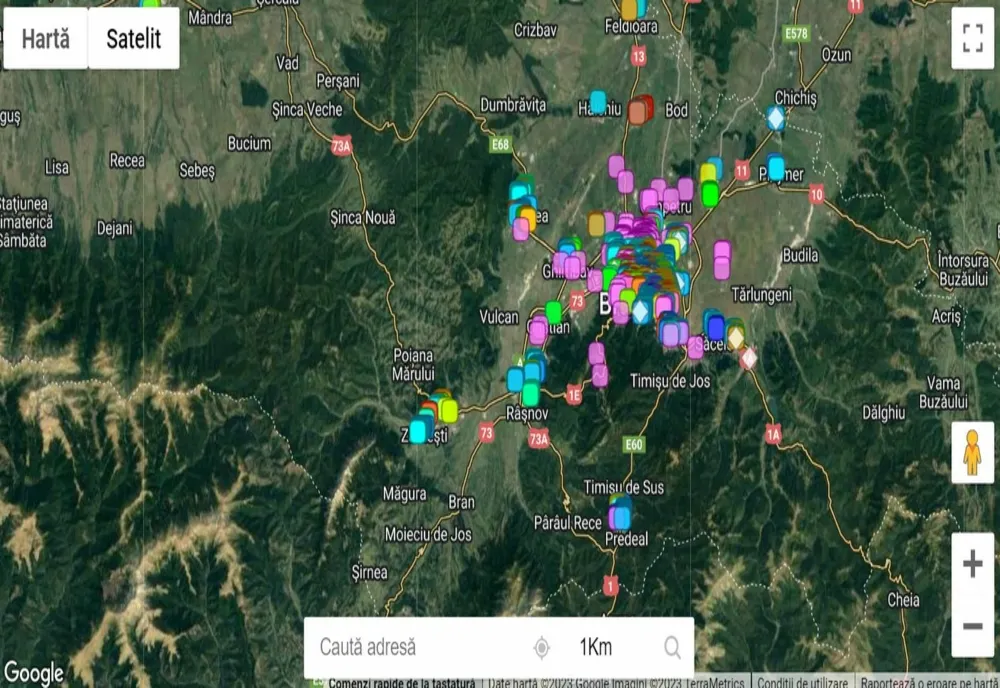Viewport: 1000px width, 688px height.
Task: Open the Google logo link
Action: (x=33, y=673)
